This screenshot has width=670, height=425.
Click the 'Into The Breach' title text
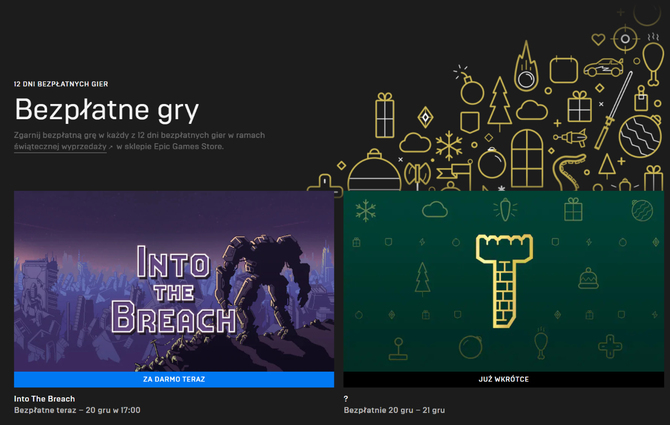click(x=44, y=399)
